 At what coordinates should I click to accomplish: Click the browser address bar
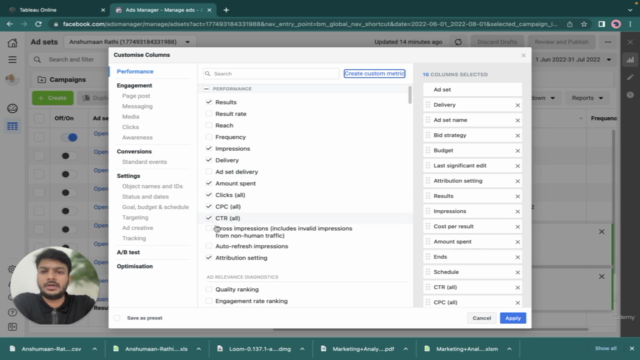(309, 24)
